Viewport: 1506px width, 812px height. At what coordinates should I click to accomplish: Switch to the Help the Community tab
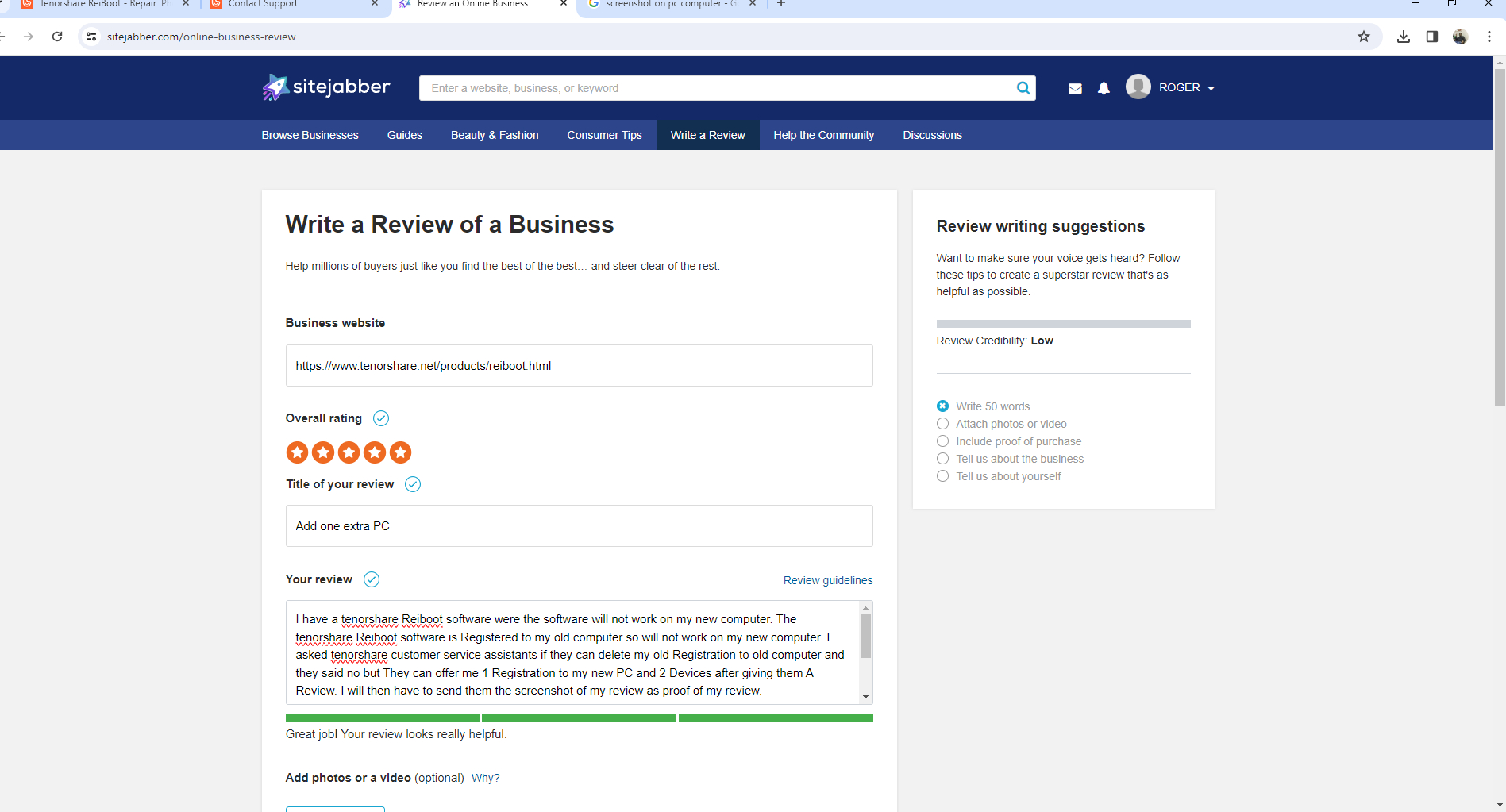pos(823,135)
